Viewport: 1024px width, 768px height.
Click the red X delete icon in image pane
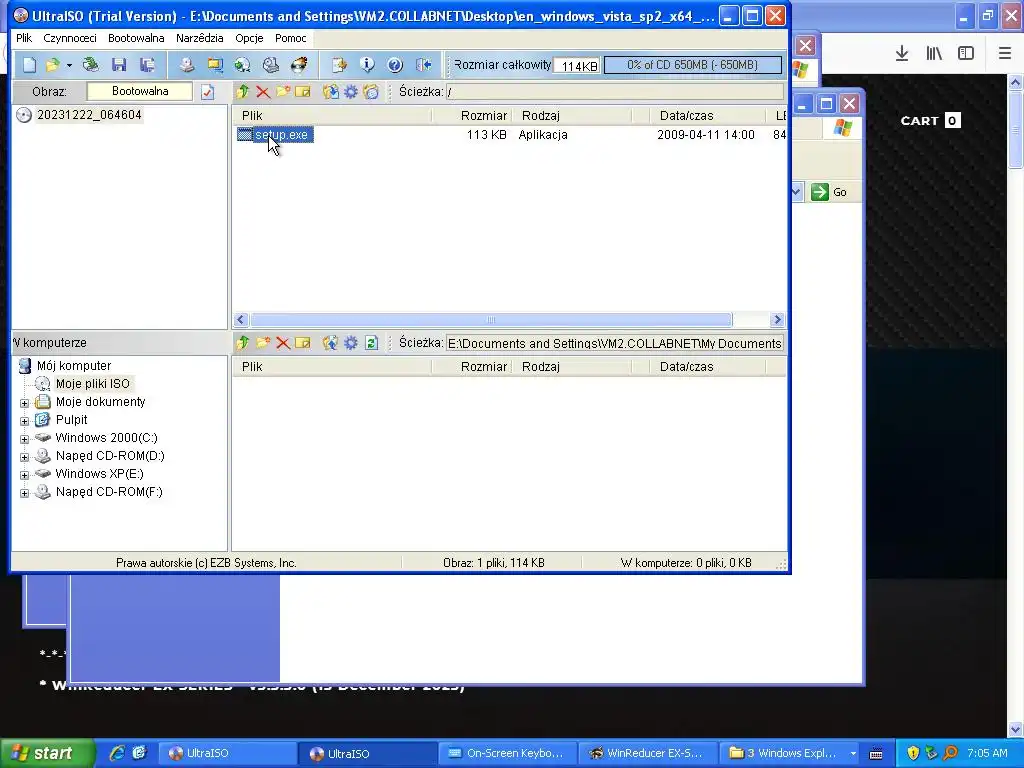click(263, 91)
